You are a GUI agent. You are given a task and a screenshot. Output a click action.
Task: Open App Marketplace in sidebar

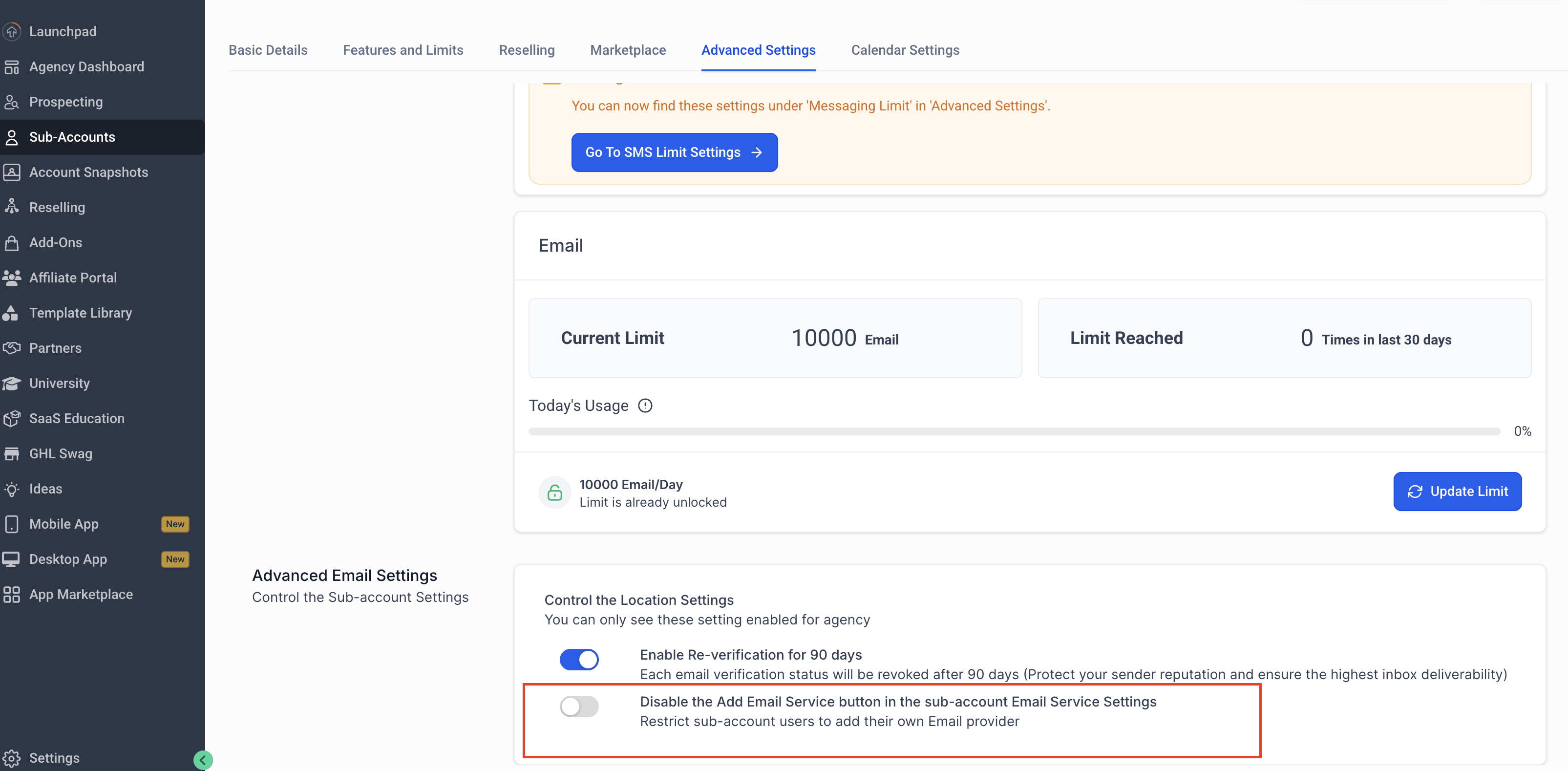coord(80,595)
